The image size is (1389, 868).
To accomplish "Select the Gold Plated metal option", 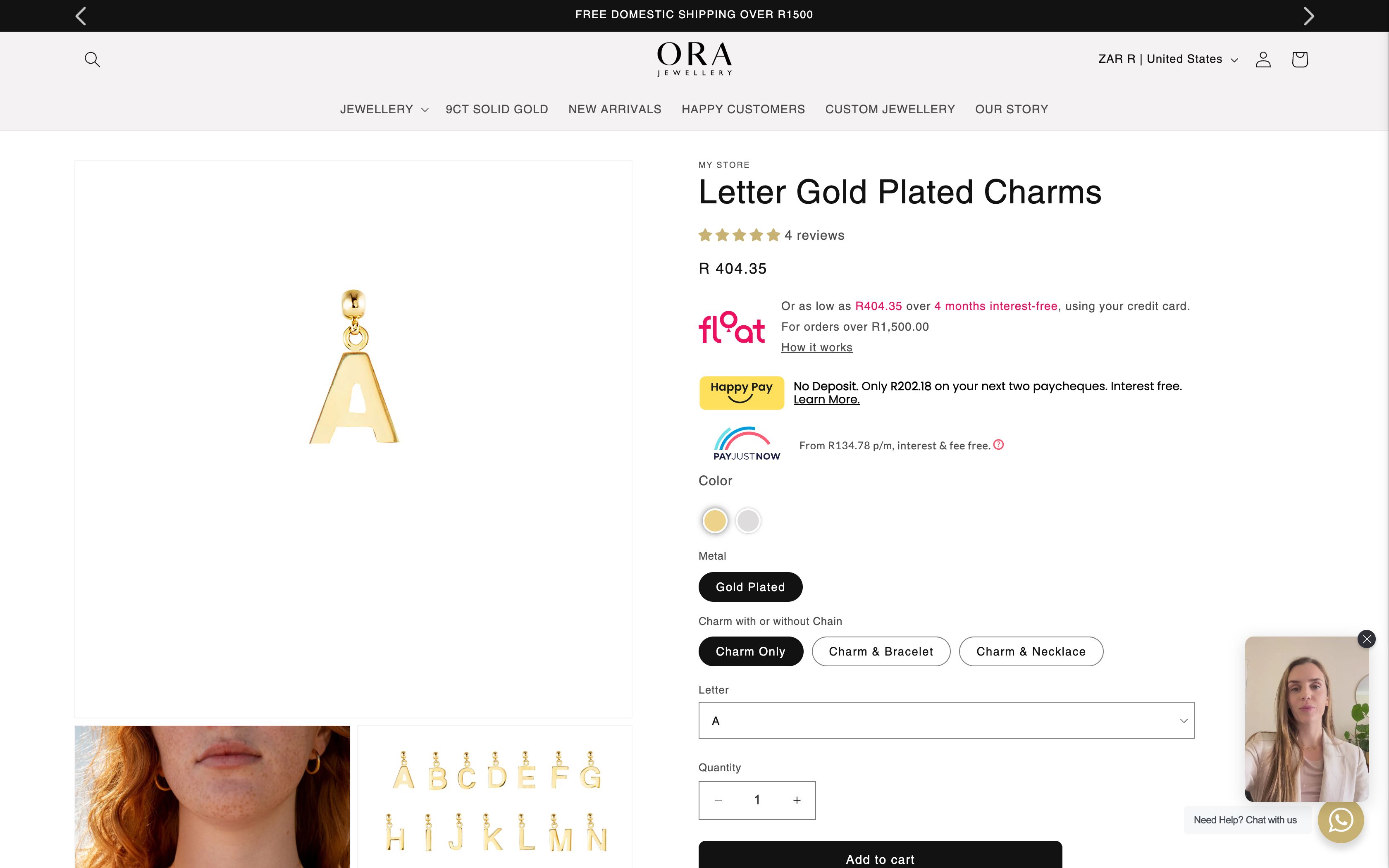I will (x=750, y=587).
